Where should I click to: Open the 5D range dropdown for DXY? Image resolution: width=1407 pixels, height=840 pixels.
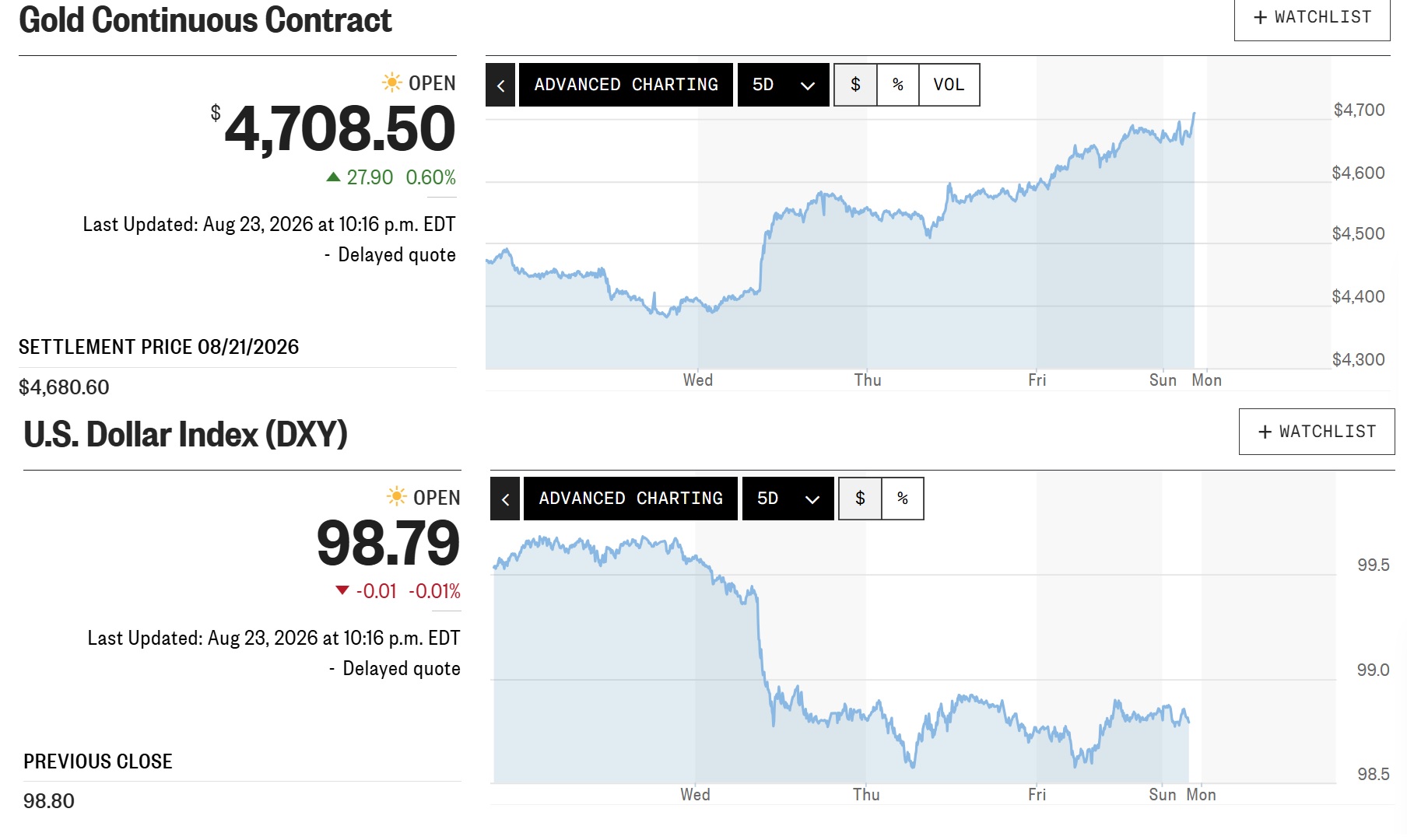tap(788, 499)
